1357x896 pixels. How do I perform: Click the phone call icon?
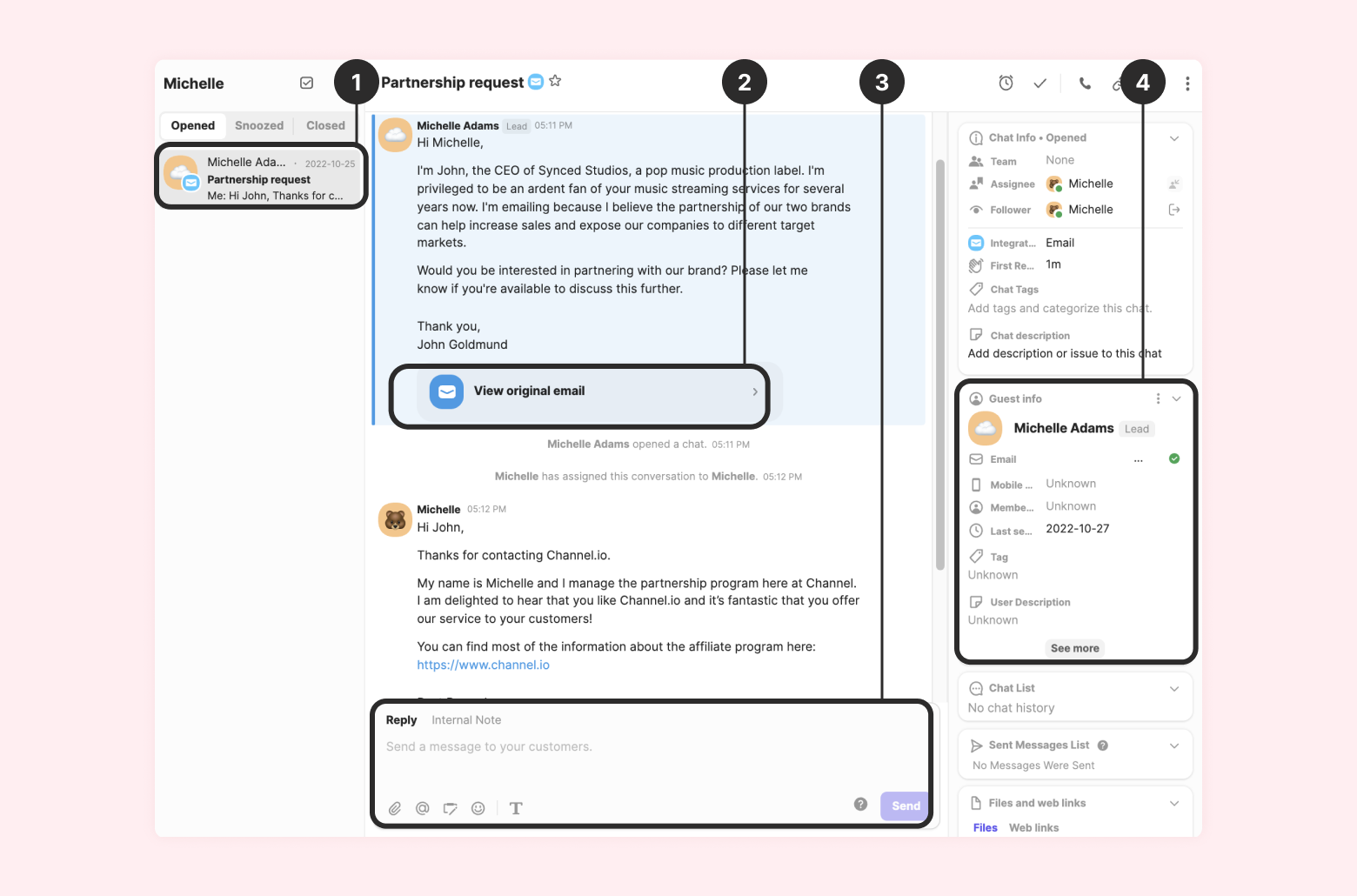[x=1085, y=84]
